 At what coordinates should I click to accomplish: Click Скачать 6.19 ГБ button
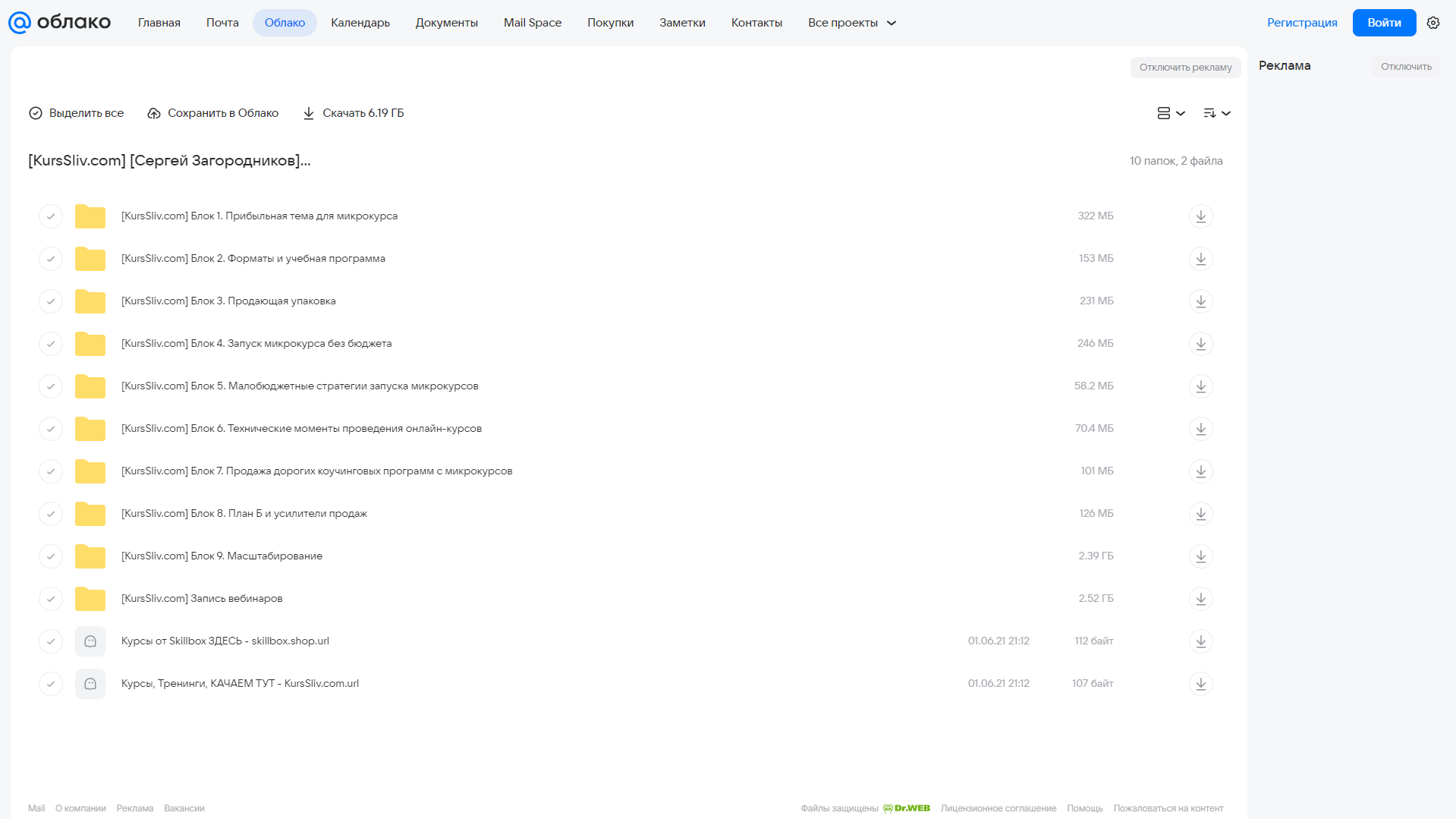click(354, 113)
